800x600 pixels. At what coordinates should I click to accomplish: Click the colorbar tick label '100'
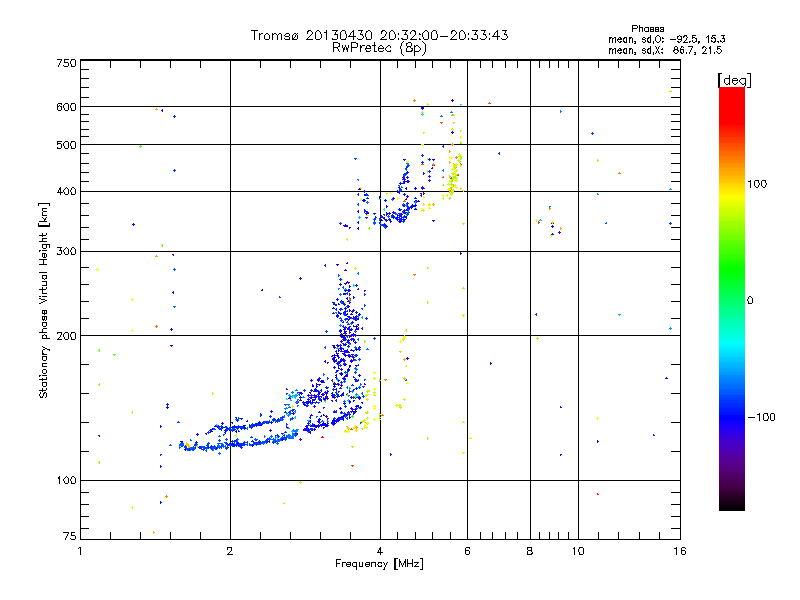pyautogui.click(x=757, y=184)
